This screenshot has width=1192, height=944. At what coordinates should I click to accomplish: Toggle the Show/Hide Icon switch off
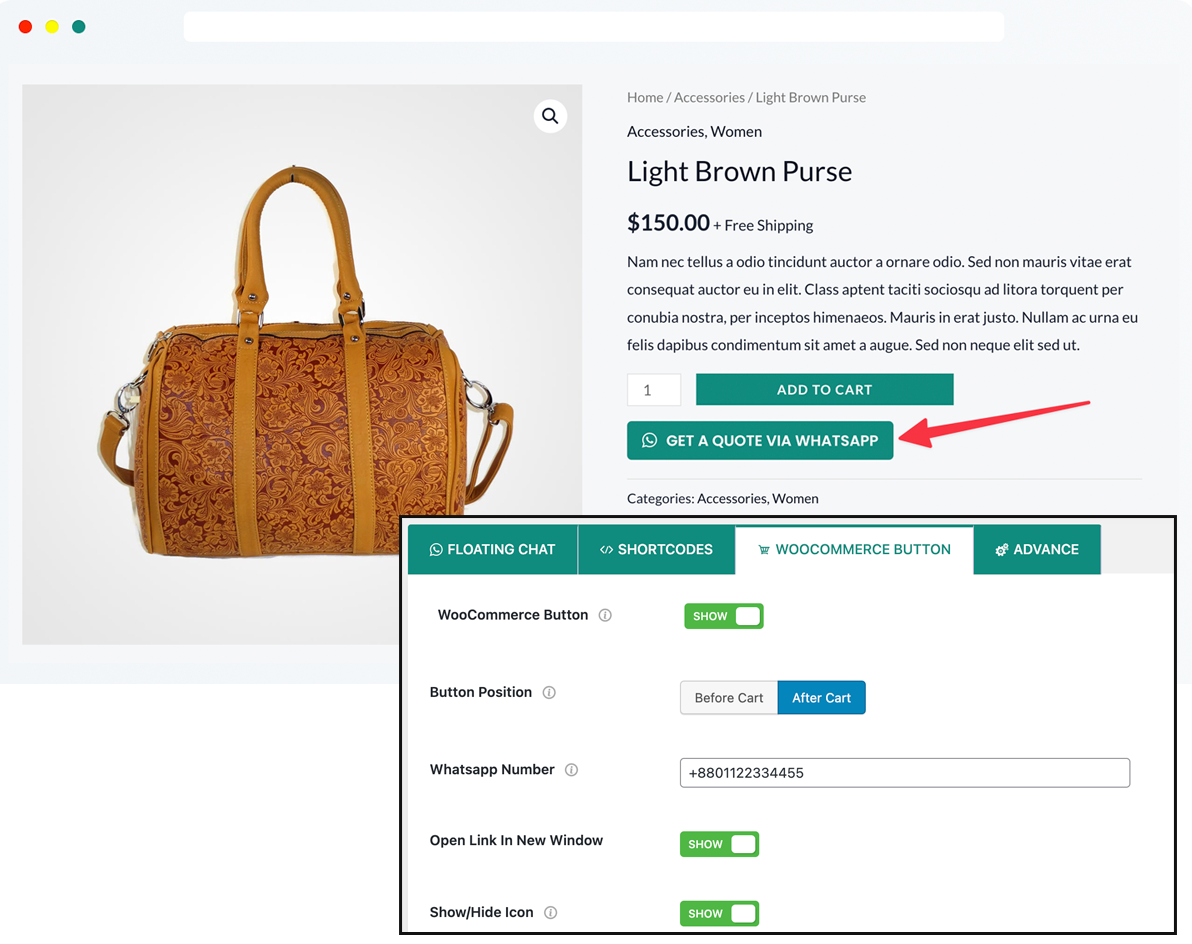pos(719,913)
